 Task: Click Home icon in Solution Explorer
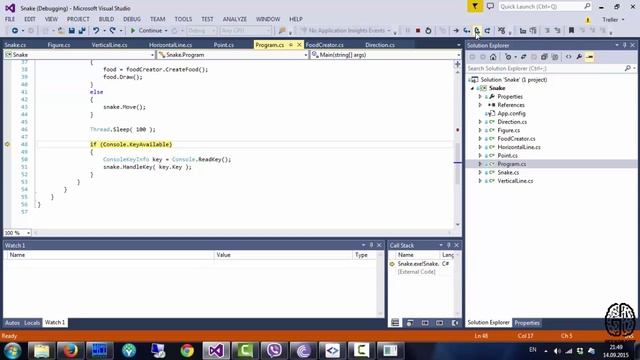click(x=493, y=57)
